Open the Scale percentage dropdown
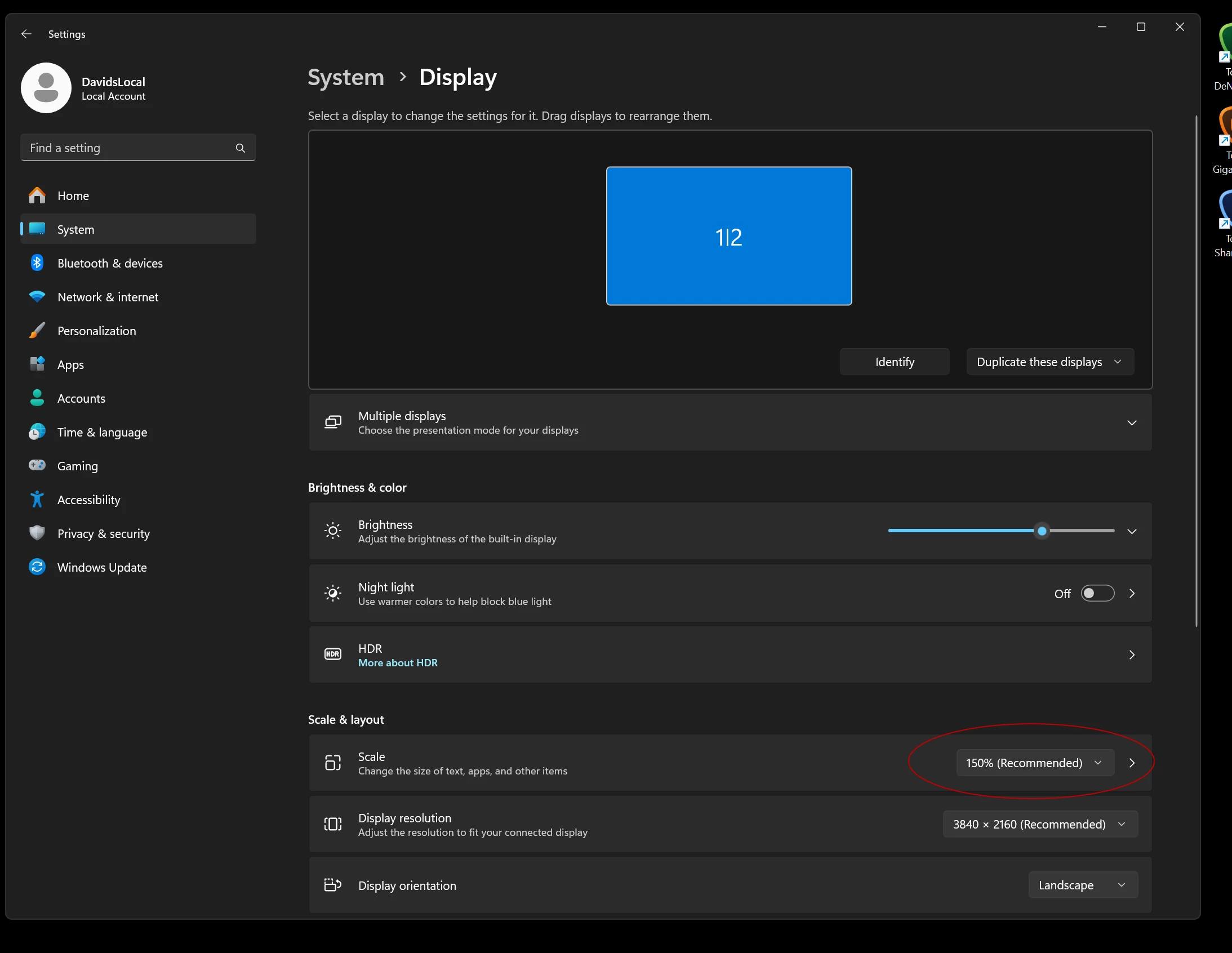The height and width of the screenshot is (953, 1232). pyautogui.click(x=1035, y=763)
